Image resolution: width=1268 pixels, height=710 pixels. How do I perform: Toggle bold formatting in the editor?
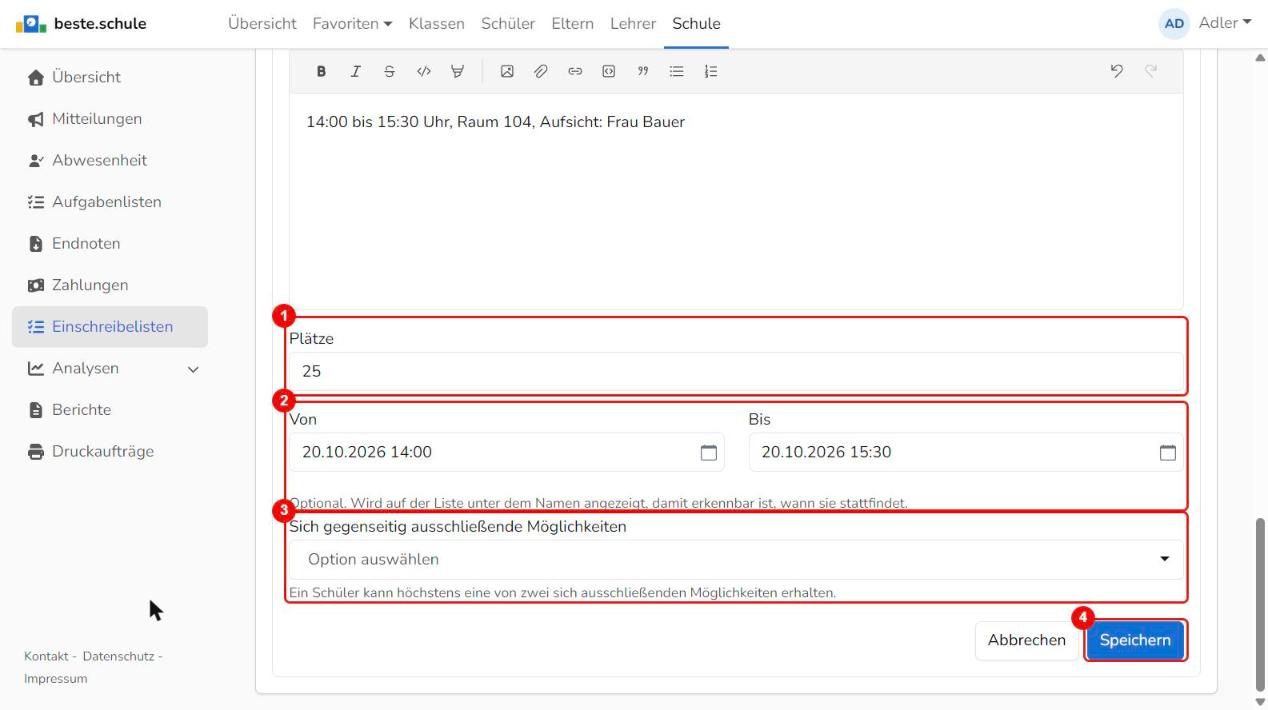[322, 71]
